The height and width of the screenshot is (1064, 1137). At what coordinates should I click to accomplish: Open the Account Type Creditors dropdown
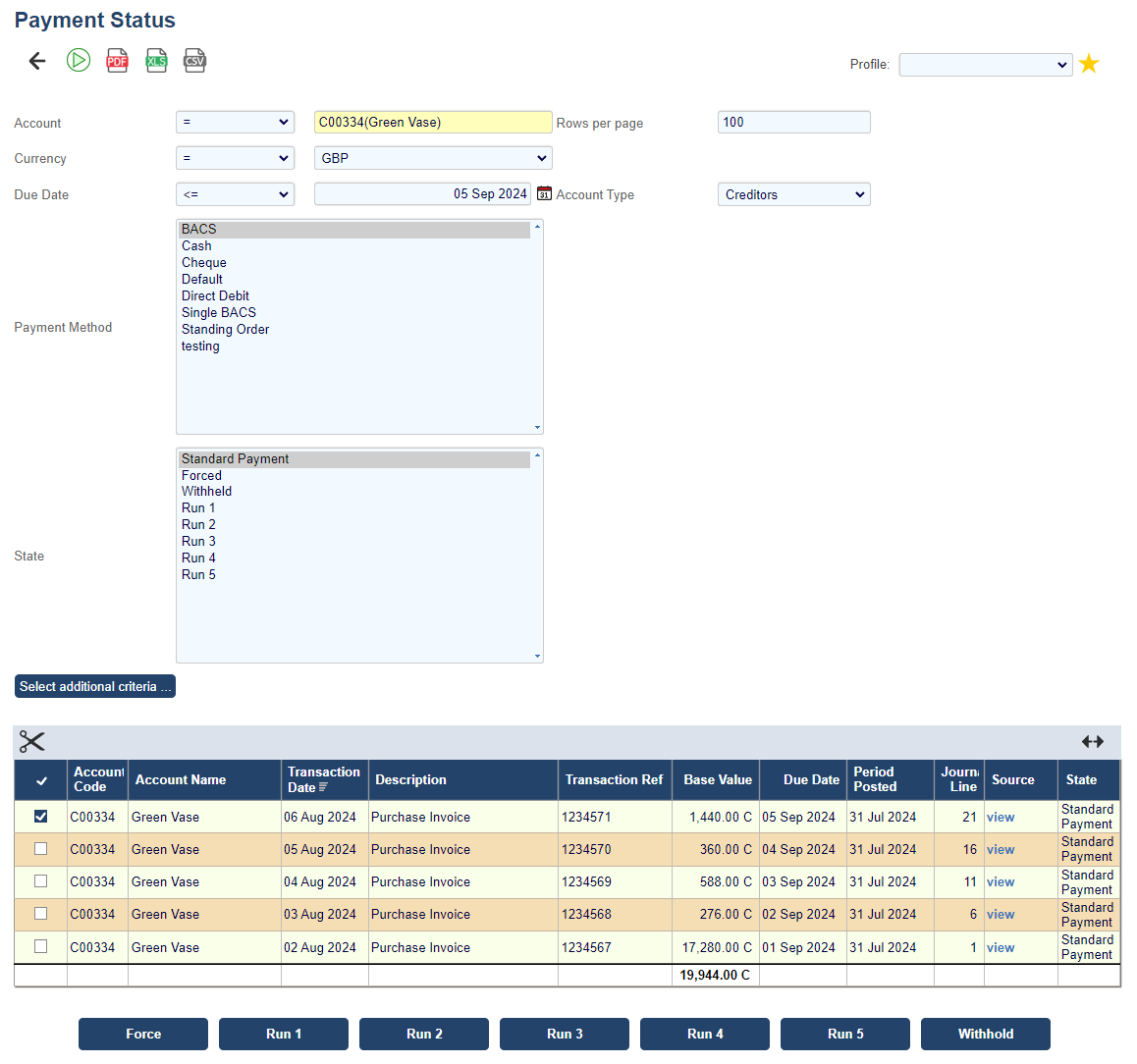[793, 194]
